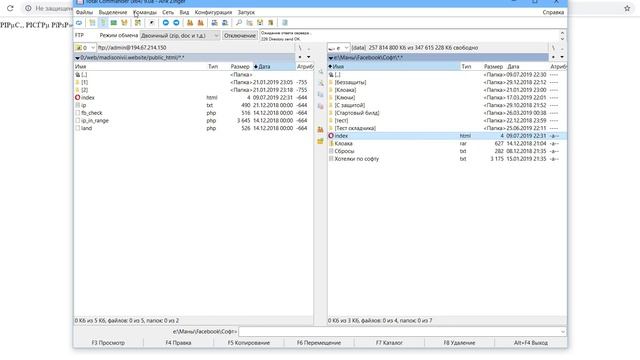This screenshot has width=640, height=360.
Task: Open the Режим обмена transfer mode combo box
Action: coord(180,36)
